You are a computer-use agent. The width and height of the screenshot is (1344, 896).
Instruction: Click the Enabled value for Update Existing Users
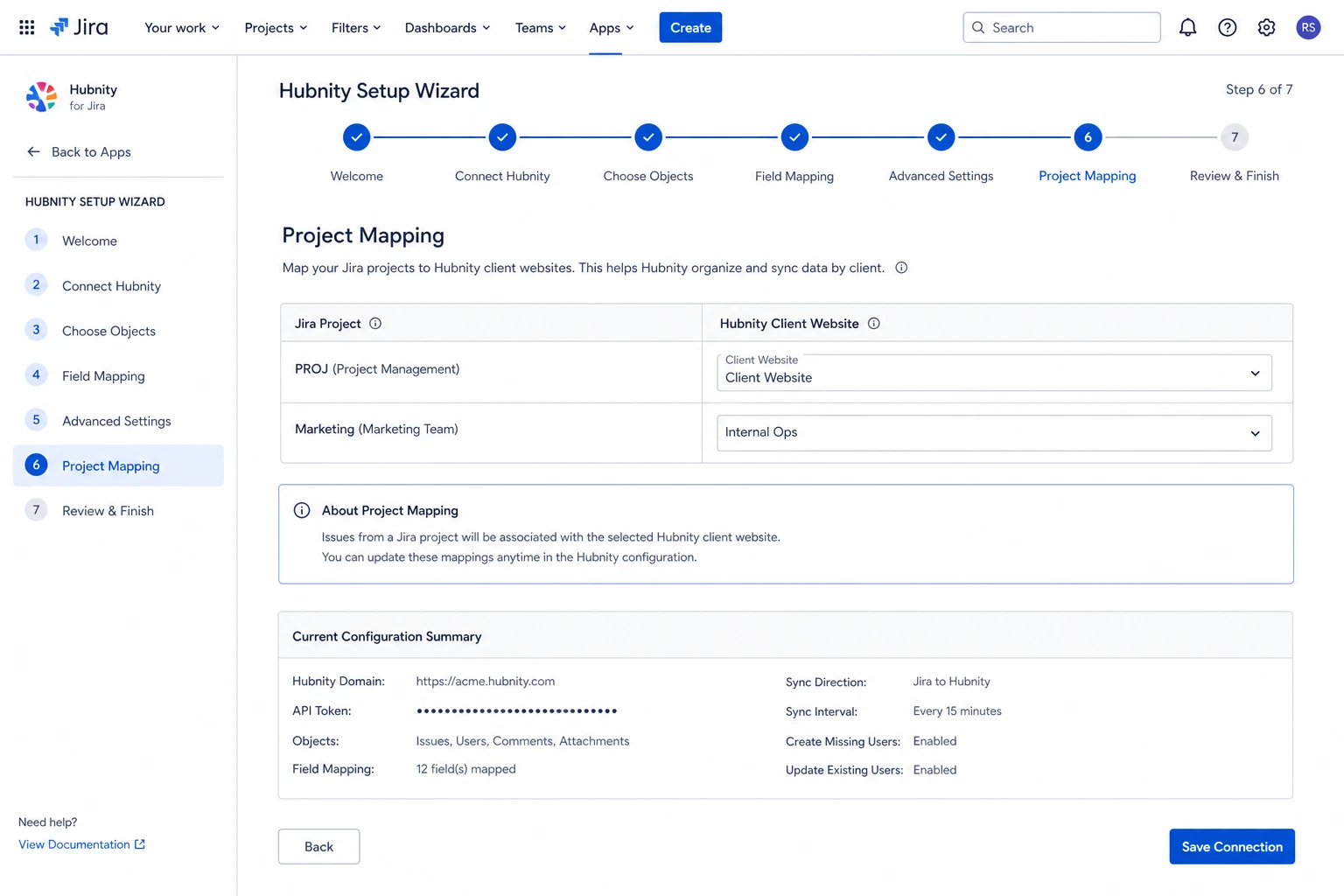[934, 770]
